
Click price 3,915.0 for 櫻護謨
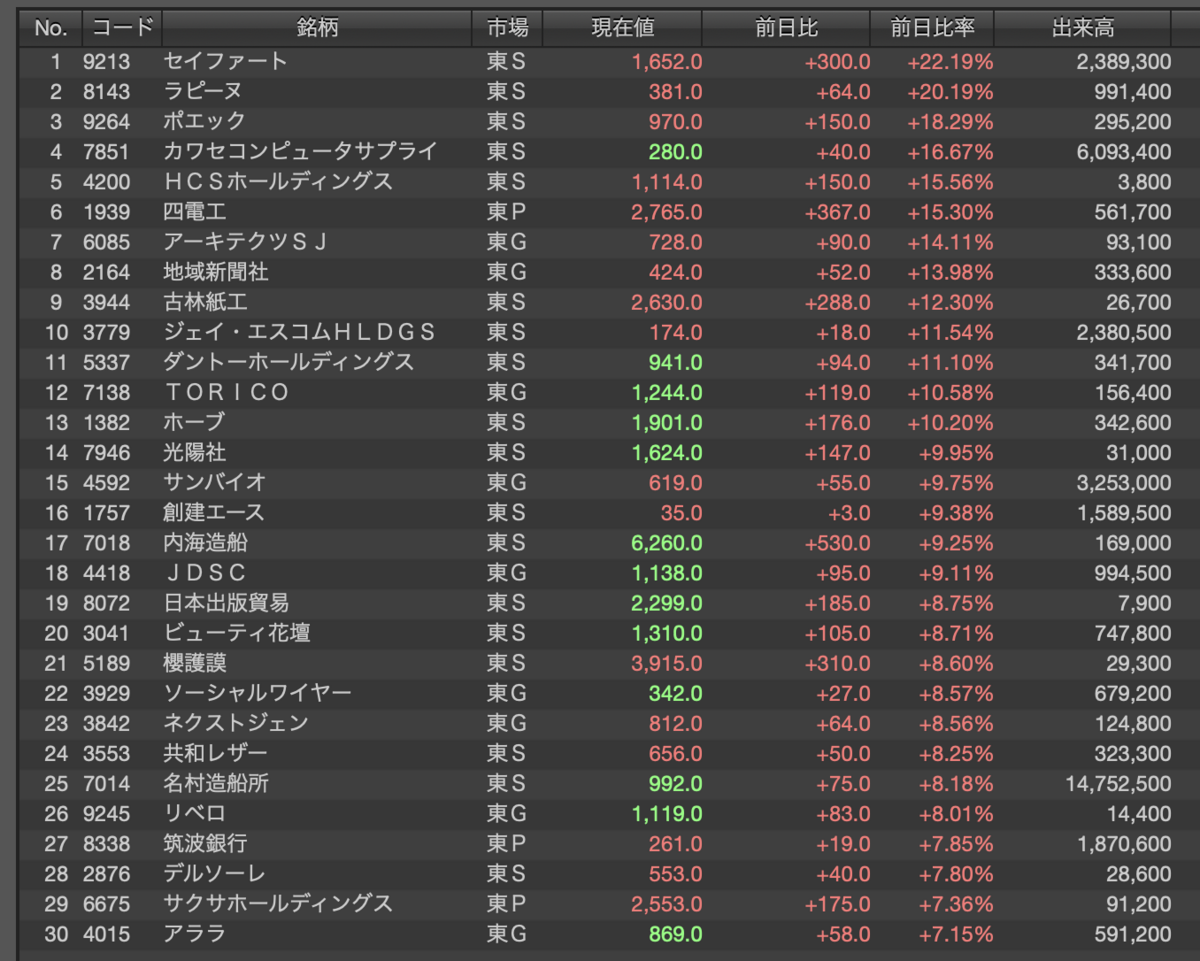click(x=667, y=663)
